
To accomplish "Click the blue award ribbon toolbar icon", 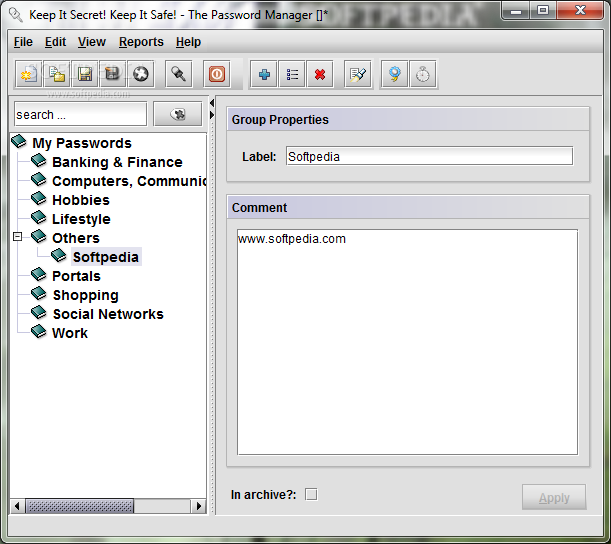I will 394,74.
